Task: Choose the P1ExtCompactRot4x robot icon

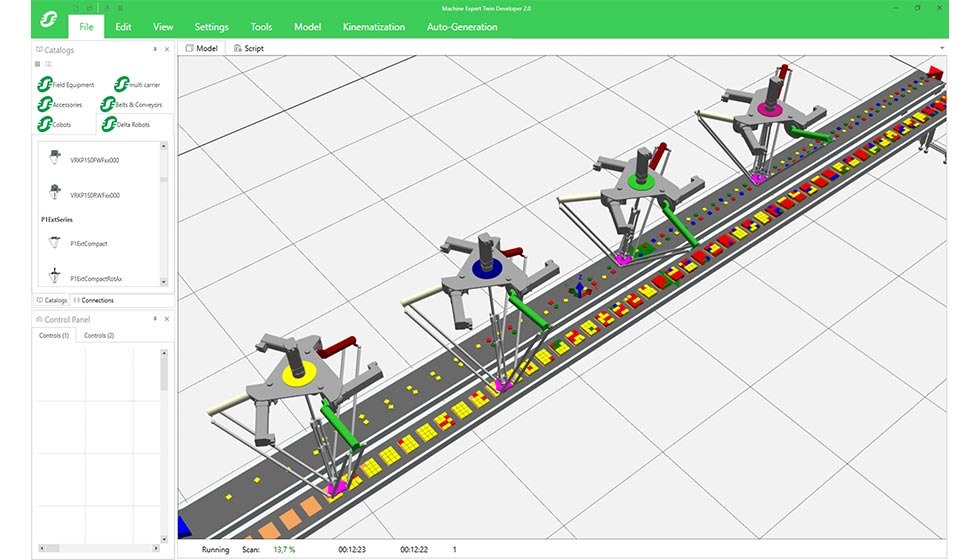Action: (53, 276)
